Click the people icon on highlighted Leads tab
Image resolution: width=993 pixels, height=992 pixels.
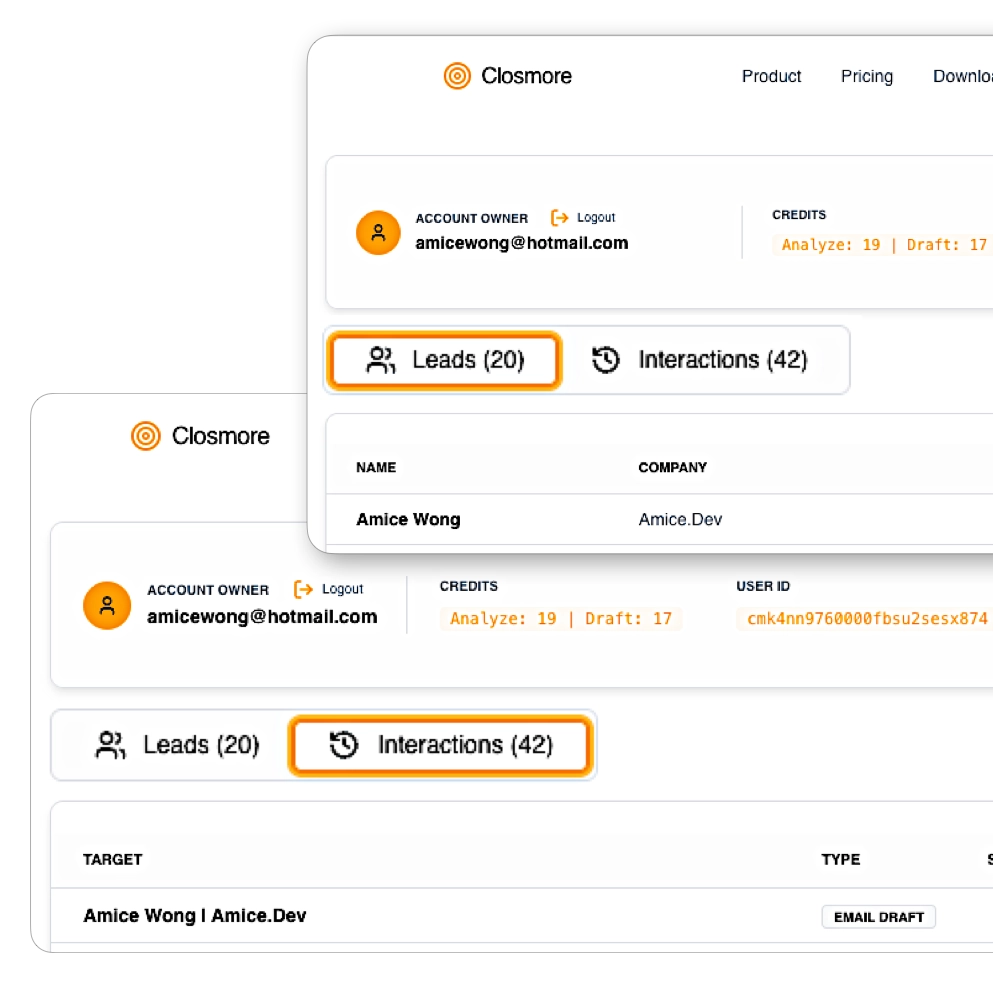pos(381,360)
